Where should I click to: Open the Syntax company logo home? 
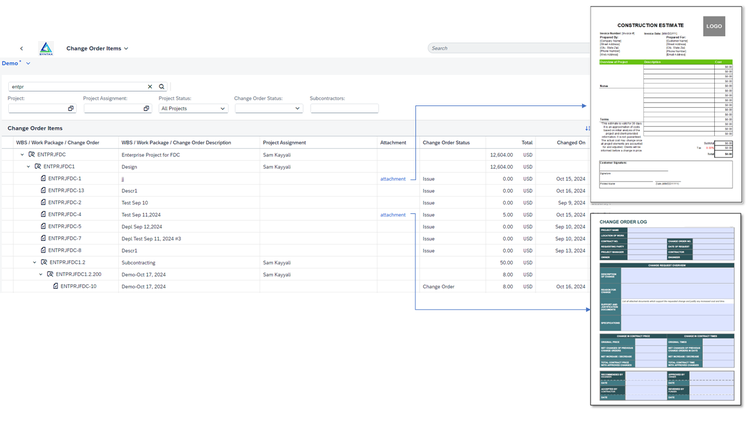46,48
